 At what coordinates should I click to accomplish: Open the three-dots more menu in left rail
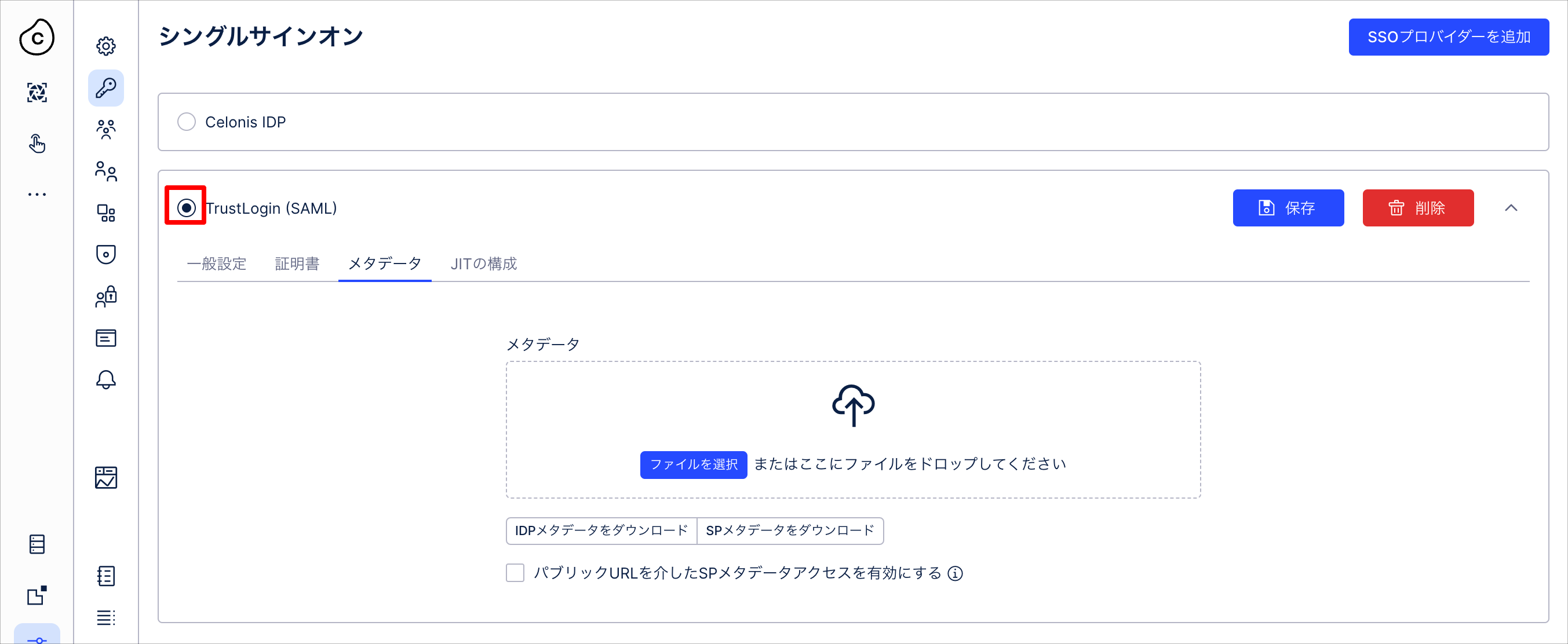[37, 195]
